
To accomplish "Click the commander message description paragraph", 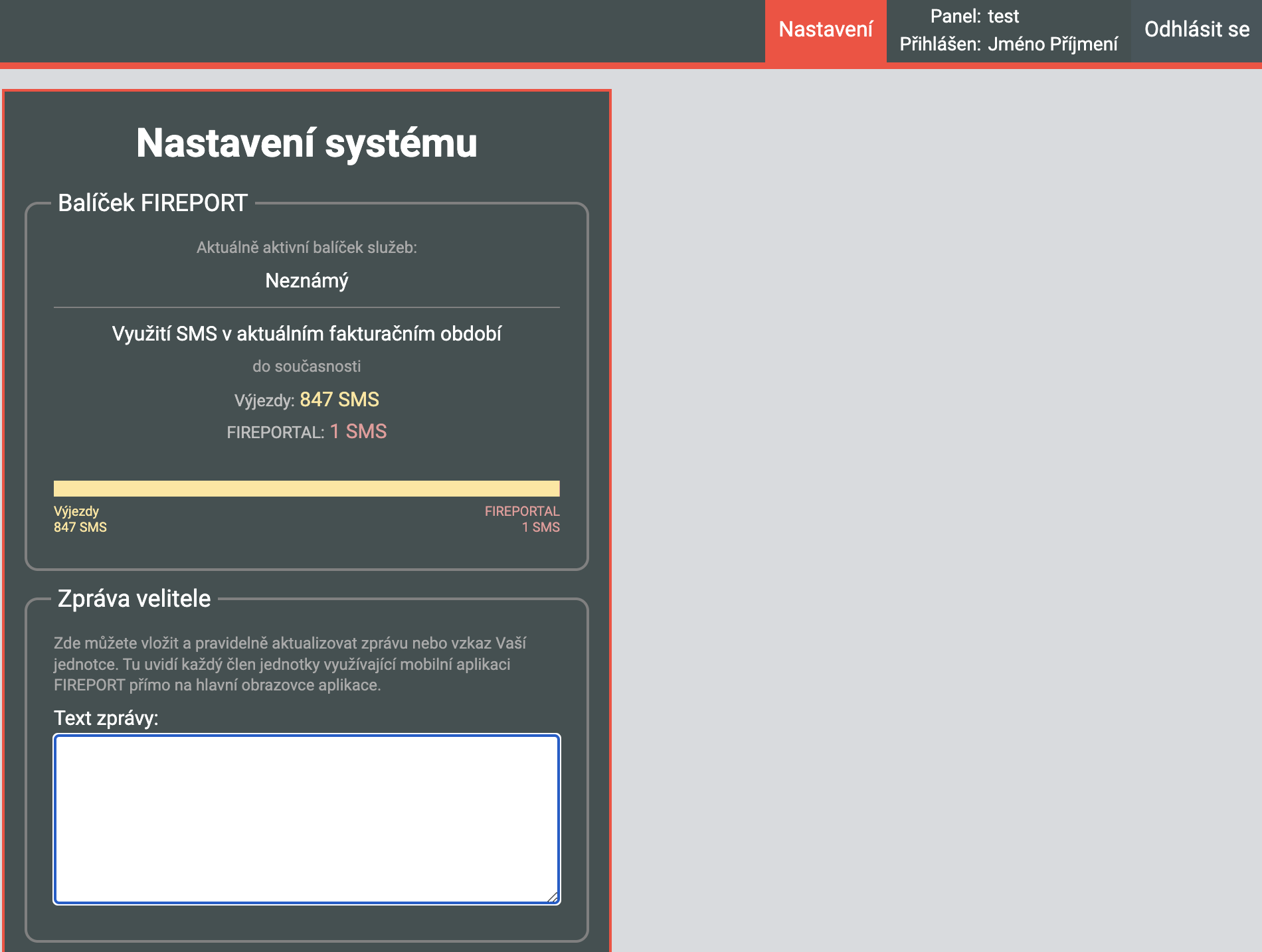I will [x=290, y=664].
